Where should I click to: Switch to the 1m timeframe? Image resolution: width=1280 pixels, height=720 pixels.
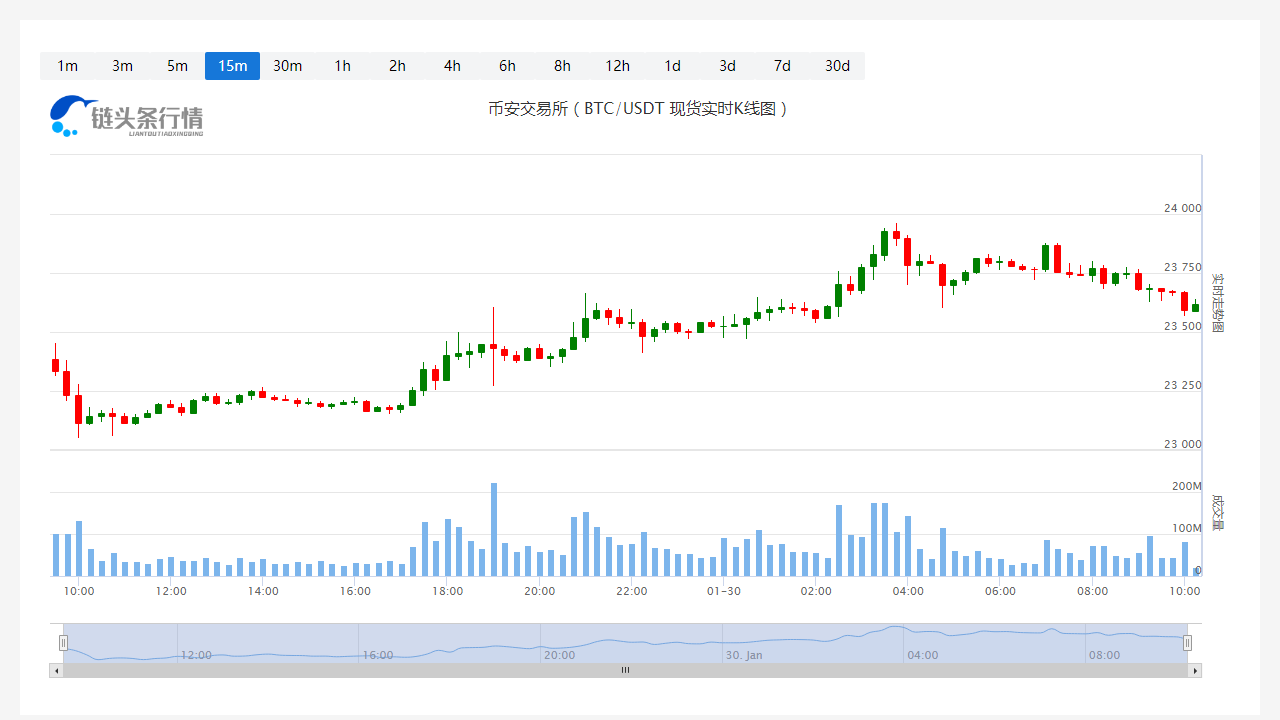(67, 66)
